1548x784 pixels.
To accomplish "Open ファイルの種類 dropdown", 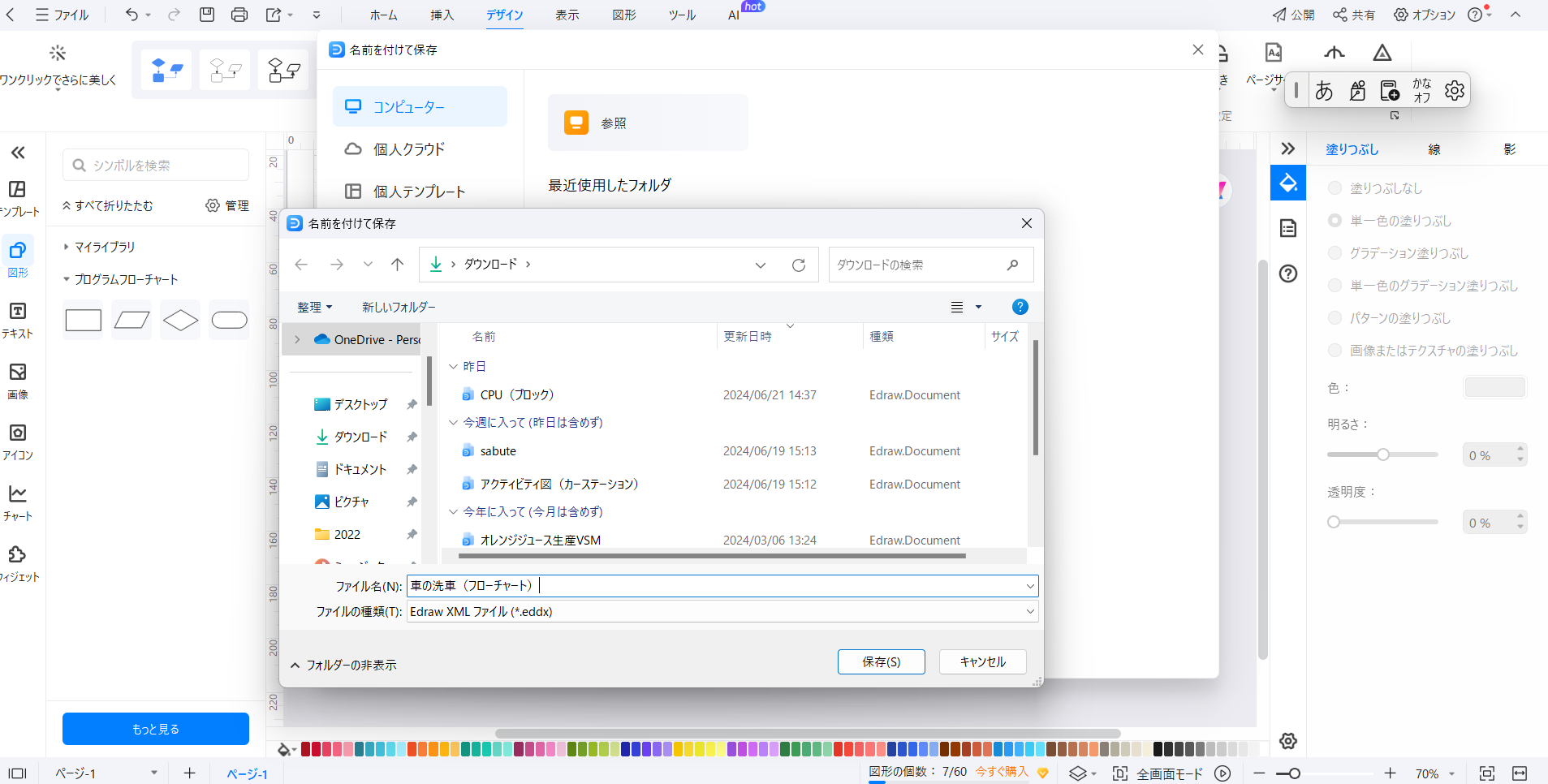I will (x=722, y=611).
